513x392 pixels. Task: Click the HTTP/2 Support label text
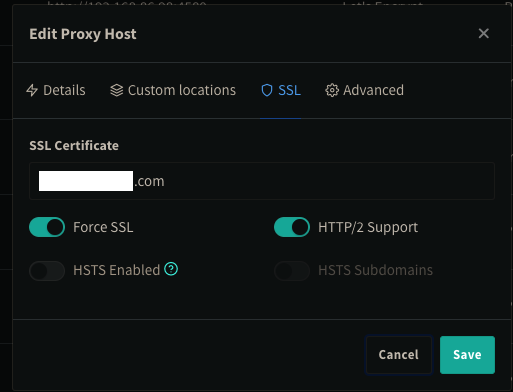[x=368, y=227]
